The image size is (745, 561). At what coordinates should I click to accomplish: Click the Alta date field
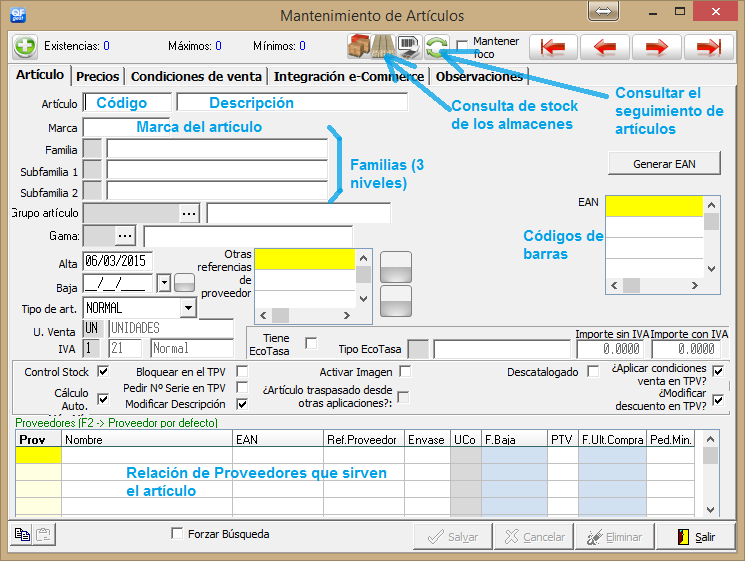pos(117,261)
